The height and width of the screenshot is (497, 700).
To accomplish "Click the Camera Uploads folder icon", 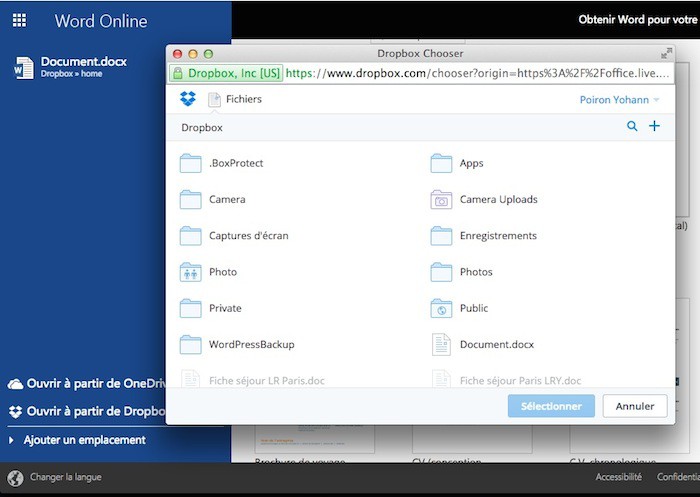I will 441,200.
